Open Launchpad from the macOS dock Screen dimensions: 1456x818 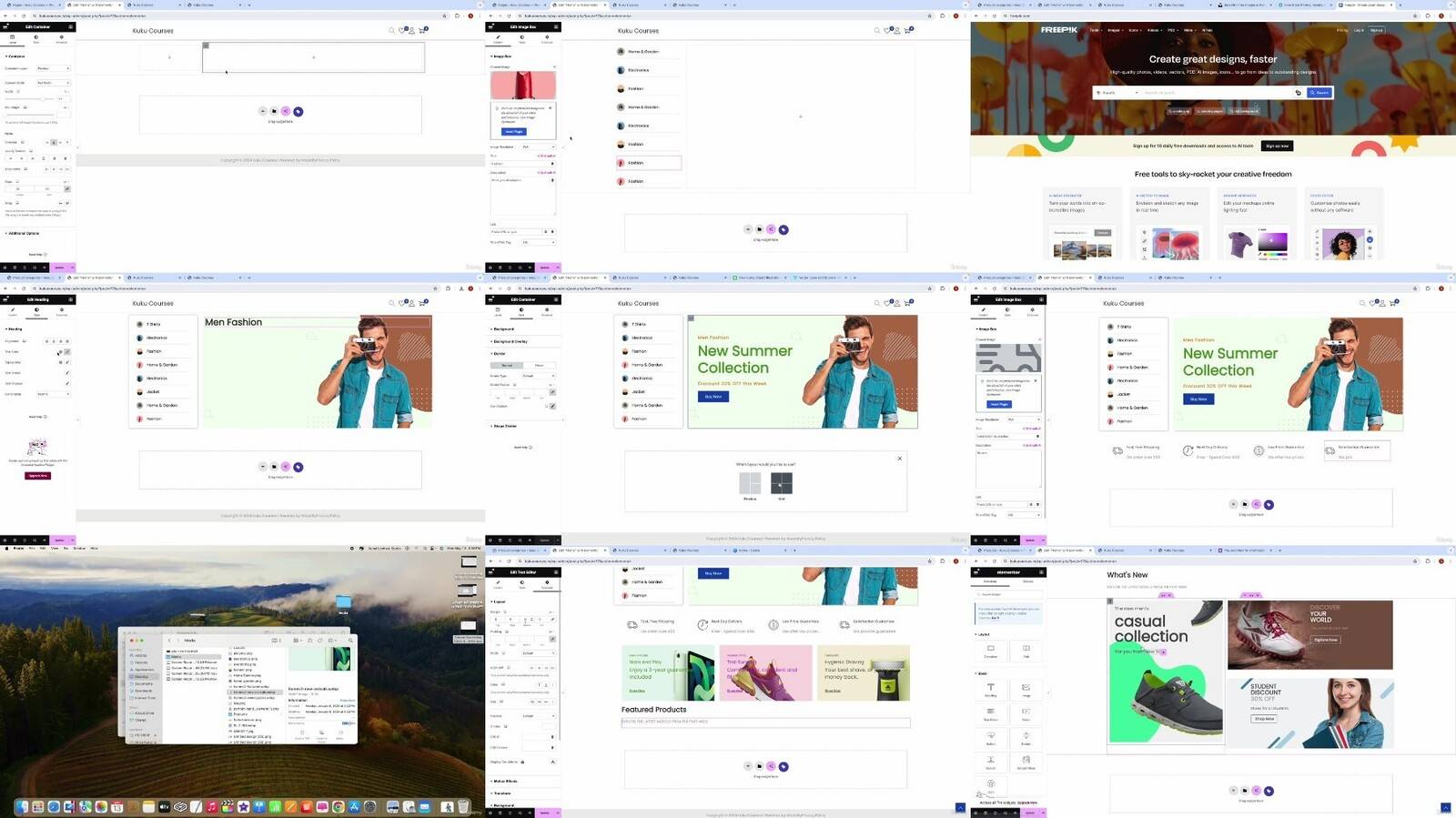pyautogui.click(x=38, y=806)
